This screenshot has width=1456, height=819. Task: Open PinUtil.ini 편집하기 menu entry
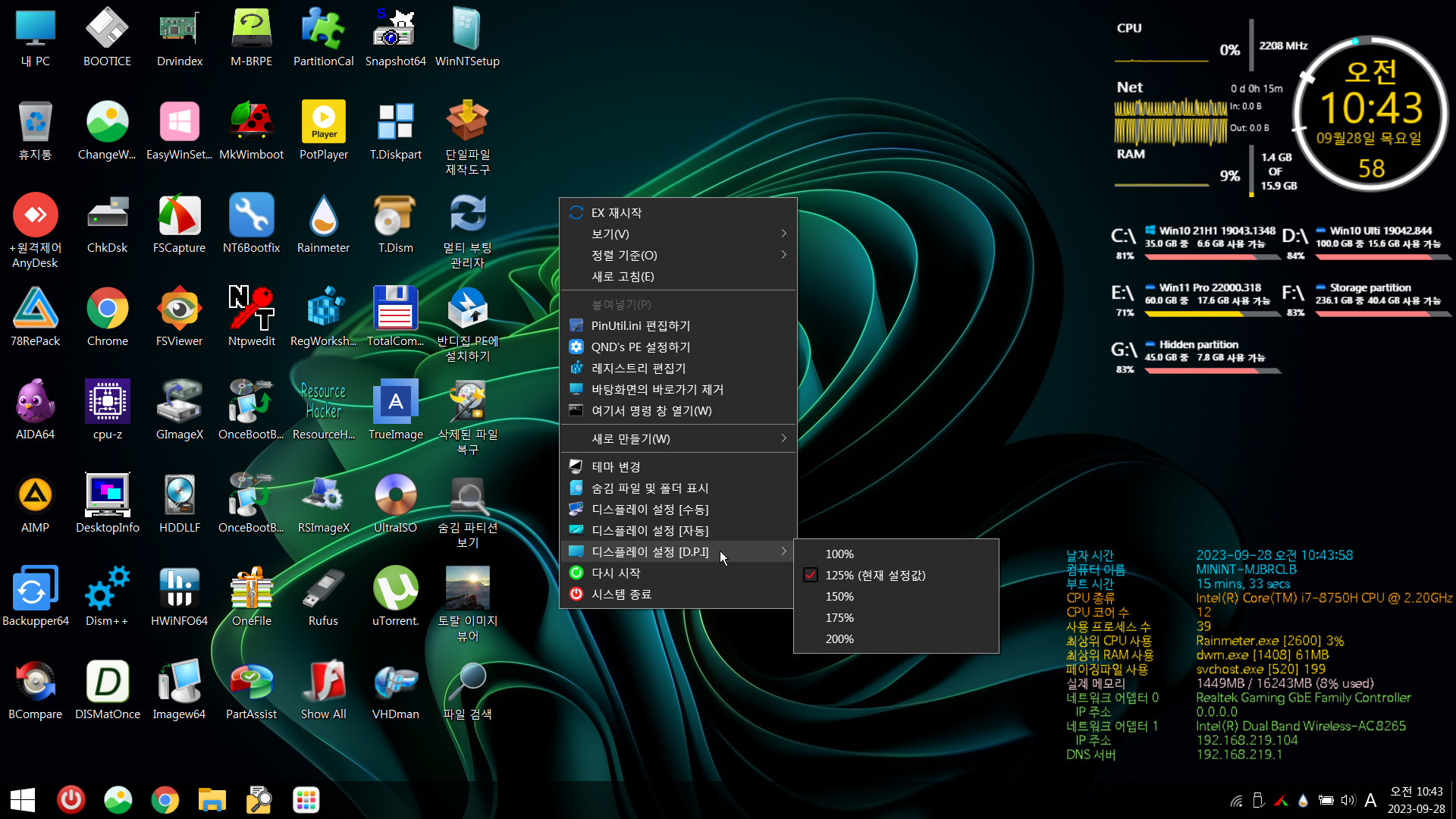click(x=678, y=326)
